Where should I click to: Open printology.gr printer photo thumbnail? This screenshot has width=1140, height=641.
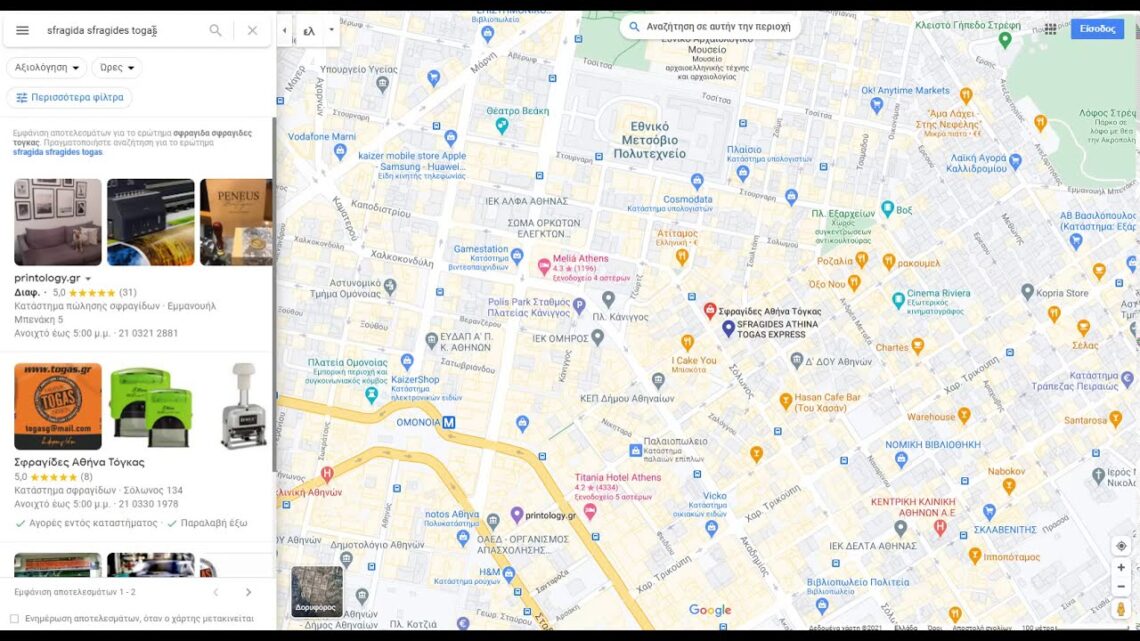tap(150, 222)
